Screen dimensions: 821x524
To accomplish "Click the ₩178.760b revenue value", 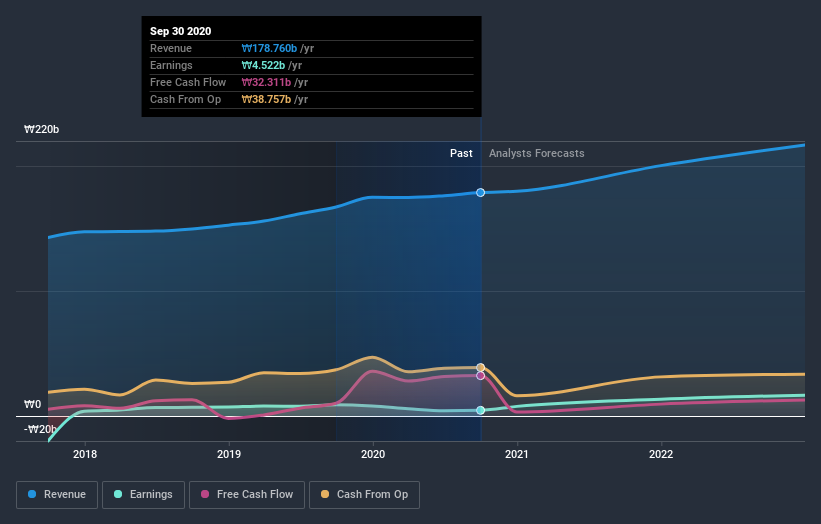I will (269, 48).
